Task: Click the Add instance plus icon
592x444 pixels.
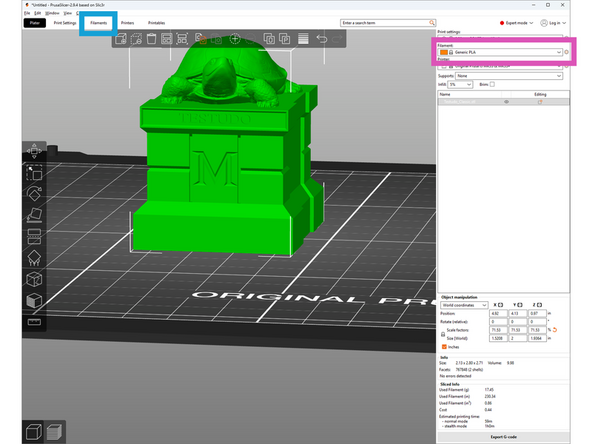Action: (x=235, y=39)
